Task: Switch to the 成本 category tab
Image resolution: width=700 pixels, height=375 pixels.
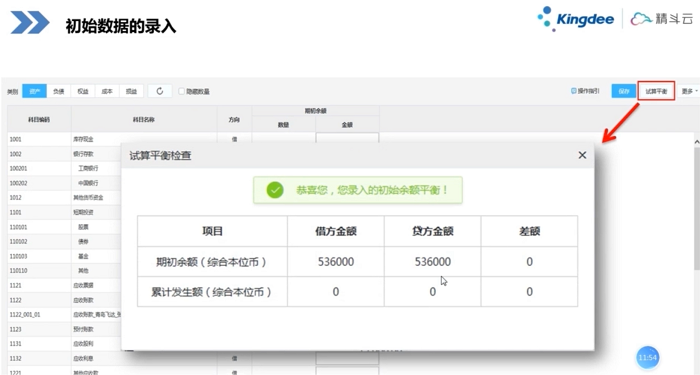Action: tap(107, 91)
